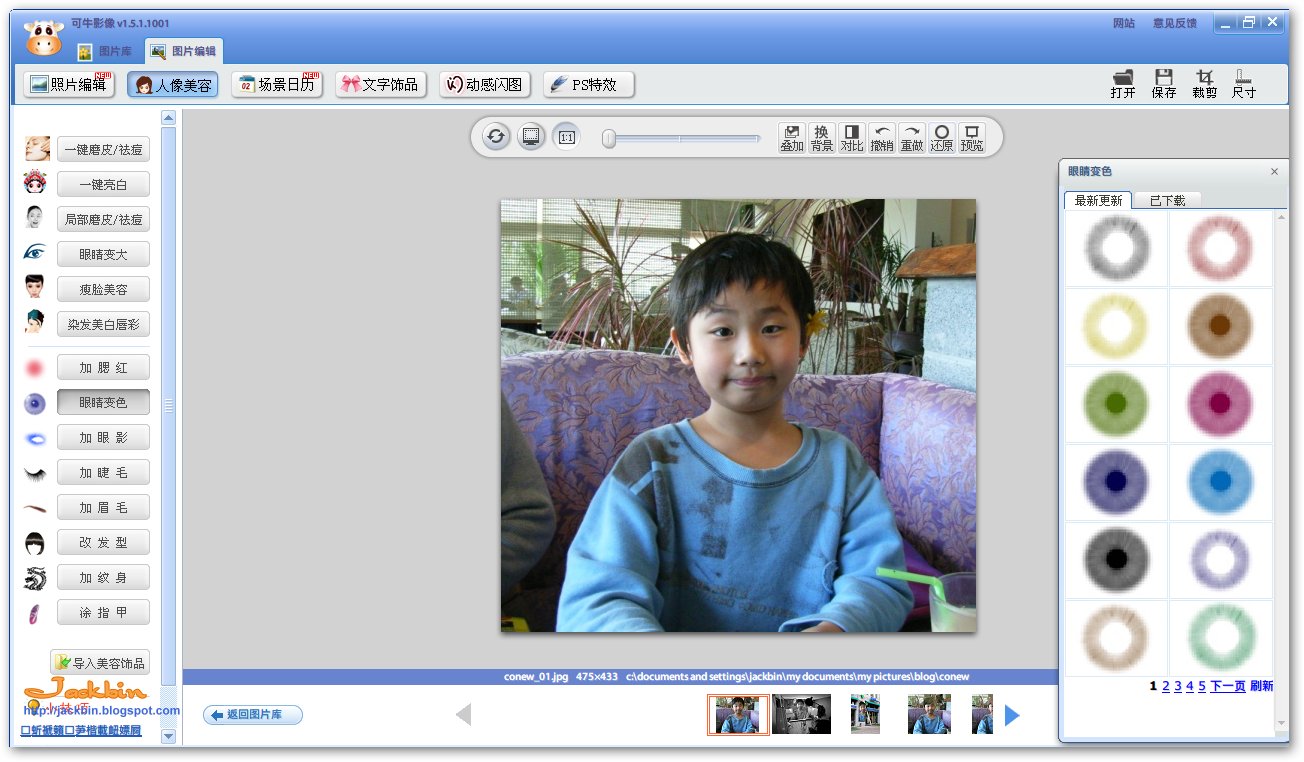This screenshot has width=1304, height=762.
Task: Click the 撤销 undo icon
Action: [x=882, y=138]
